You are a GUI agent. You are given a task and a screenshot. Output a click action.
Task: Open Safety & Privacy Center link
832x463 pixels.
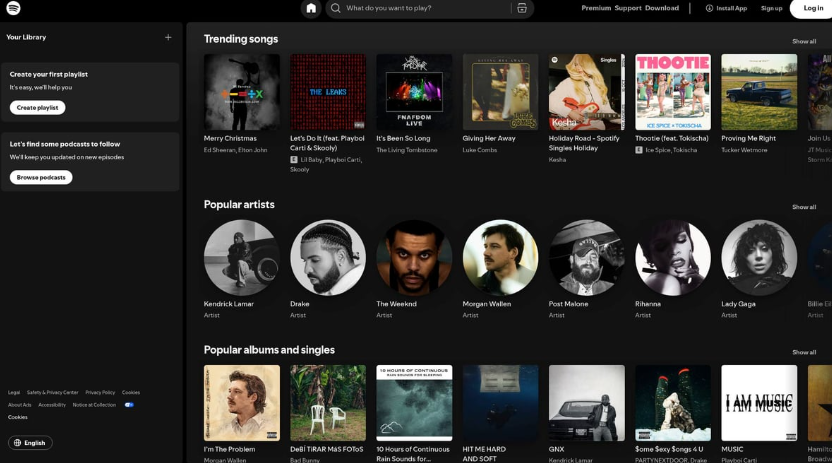pyautogui.click(x=53, y=392)
